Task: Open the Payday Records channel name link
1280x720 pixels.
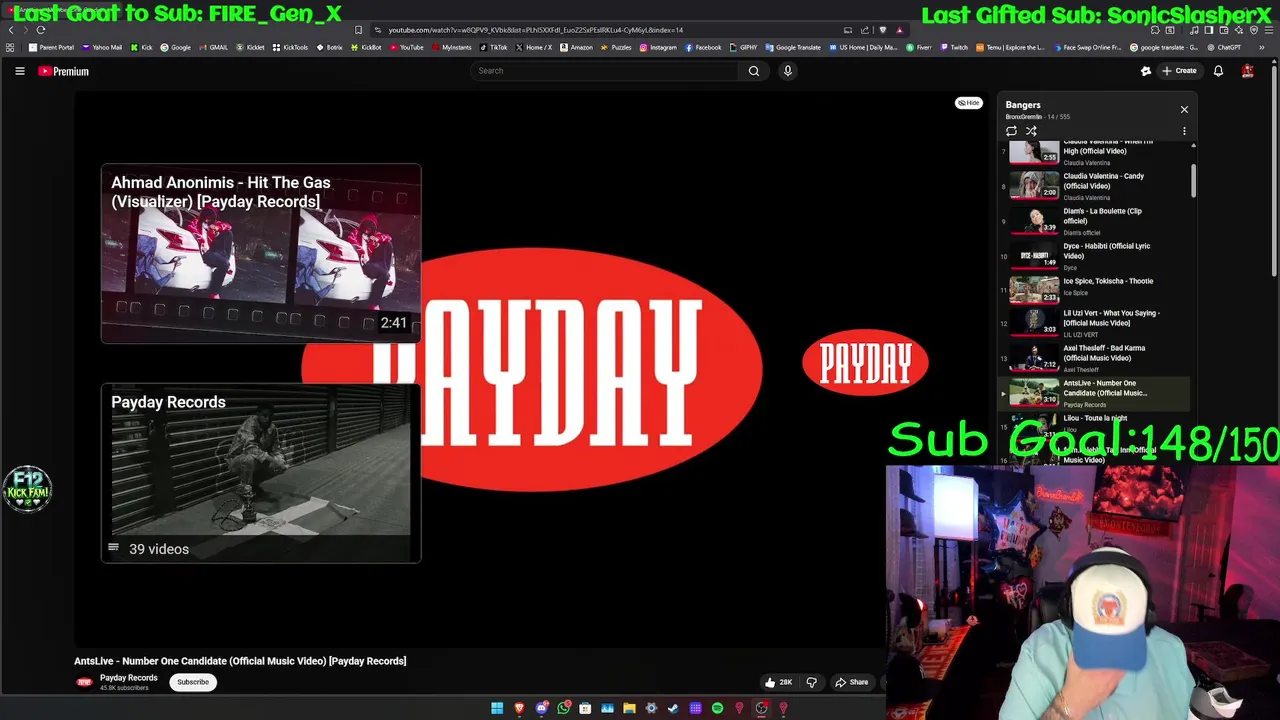Action: (129, 678)
